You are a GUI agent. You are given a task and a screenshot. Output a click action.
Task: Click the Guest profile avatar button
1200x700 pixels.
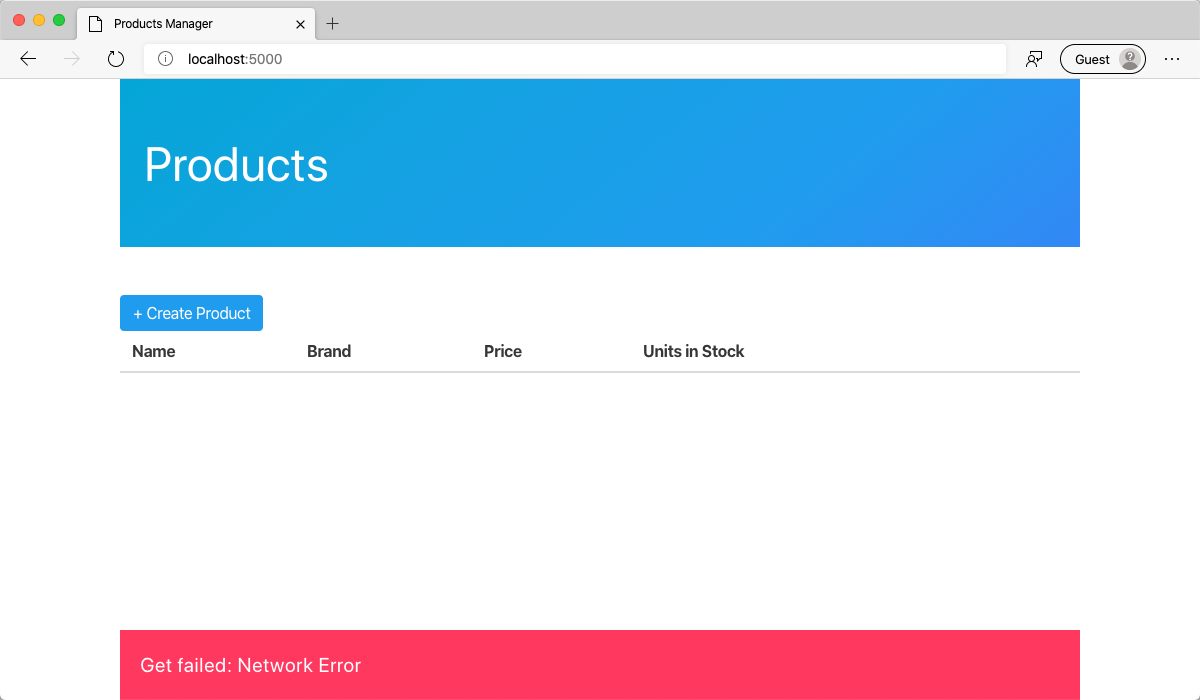point(1103,59)
